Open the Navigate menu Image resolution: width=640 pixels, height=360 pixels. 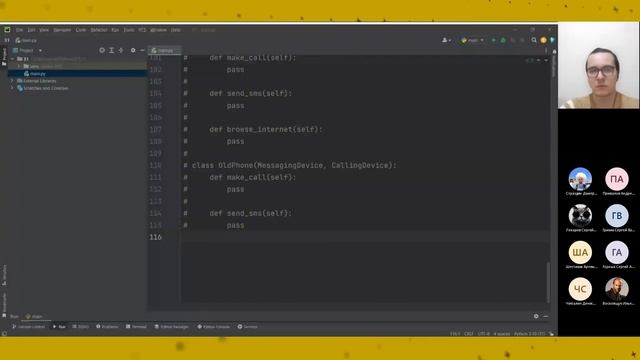[62, 30]
